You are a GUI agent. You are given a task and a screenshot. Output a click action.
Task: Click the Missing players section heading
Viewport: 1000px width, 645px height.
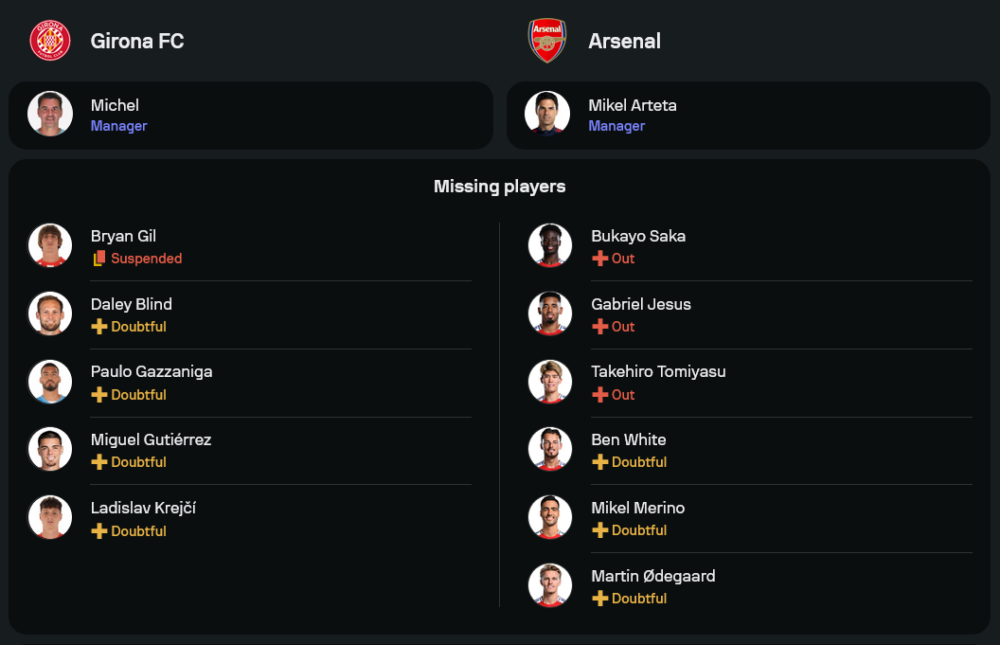pyautogui.click(x=500, y=186)
